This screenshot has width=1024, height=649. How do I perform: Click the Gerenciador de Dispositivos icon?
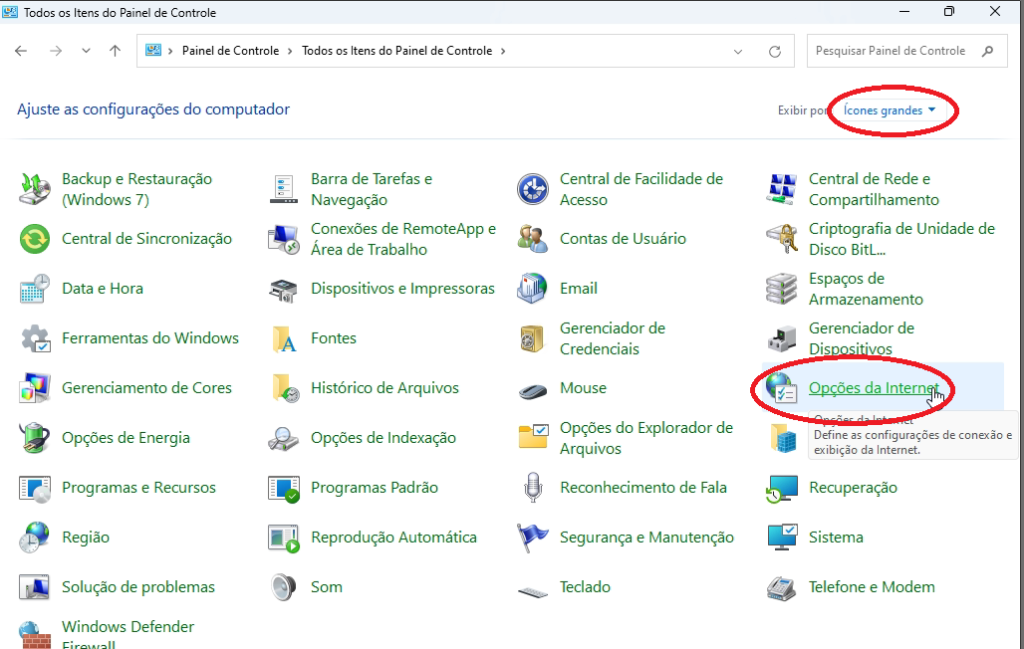click(x=782, y=338)
